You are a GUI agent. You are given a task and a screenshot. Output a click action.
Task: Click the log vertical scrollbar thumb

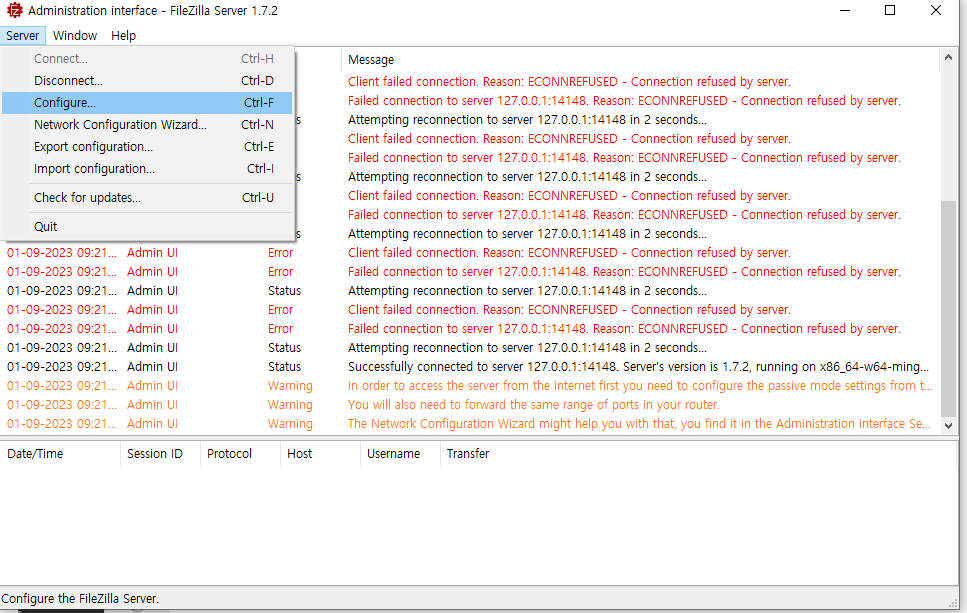(x=948, y=309)
